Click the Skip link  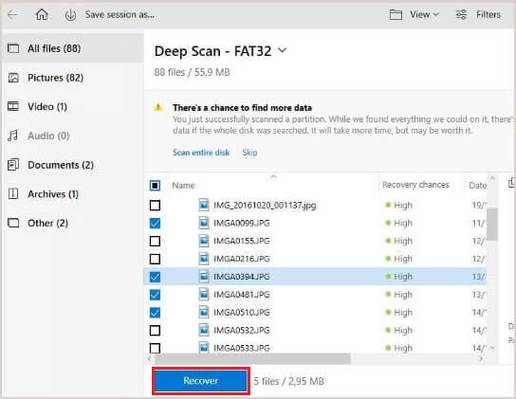(x=250, y=153)
